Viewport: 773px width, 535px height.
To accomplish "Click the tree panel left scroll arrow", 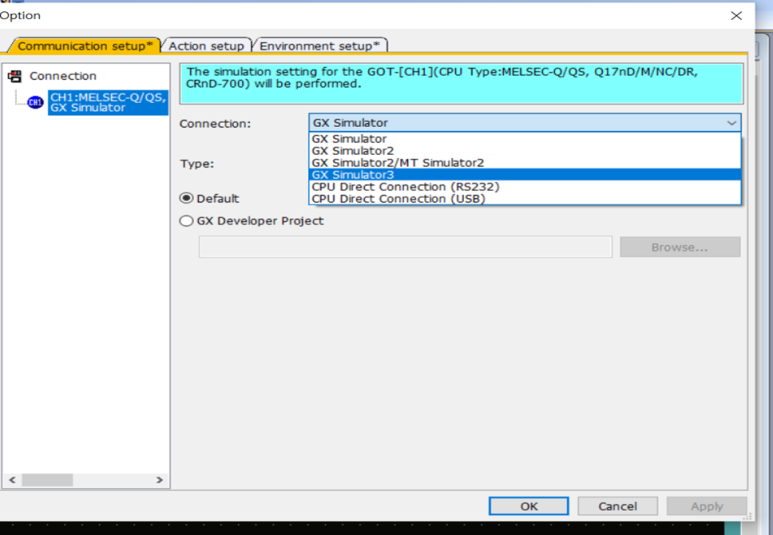I will pyautogui.click(x=12, y=480).
